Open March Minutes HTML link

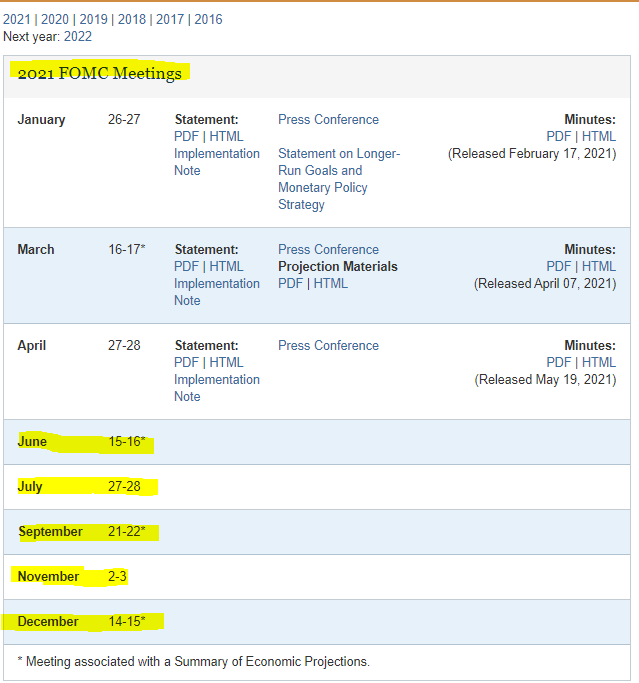(x=599, y=266)
